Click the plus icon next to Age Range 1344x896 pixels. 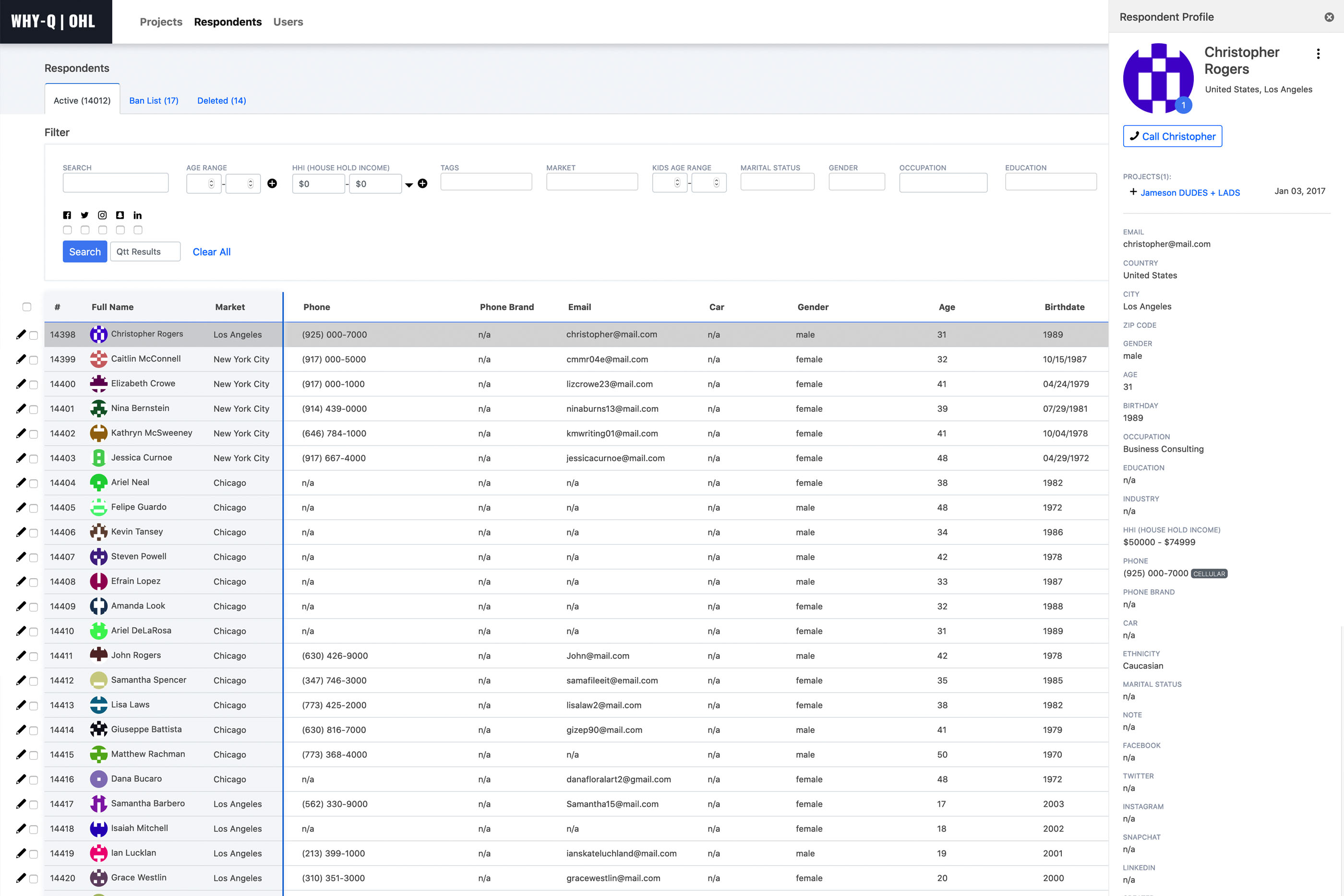pyautogui.click(x=272, y=183)
